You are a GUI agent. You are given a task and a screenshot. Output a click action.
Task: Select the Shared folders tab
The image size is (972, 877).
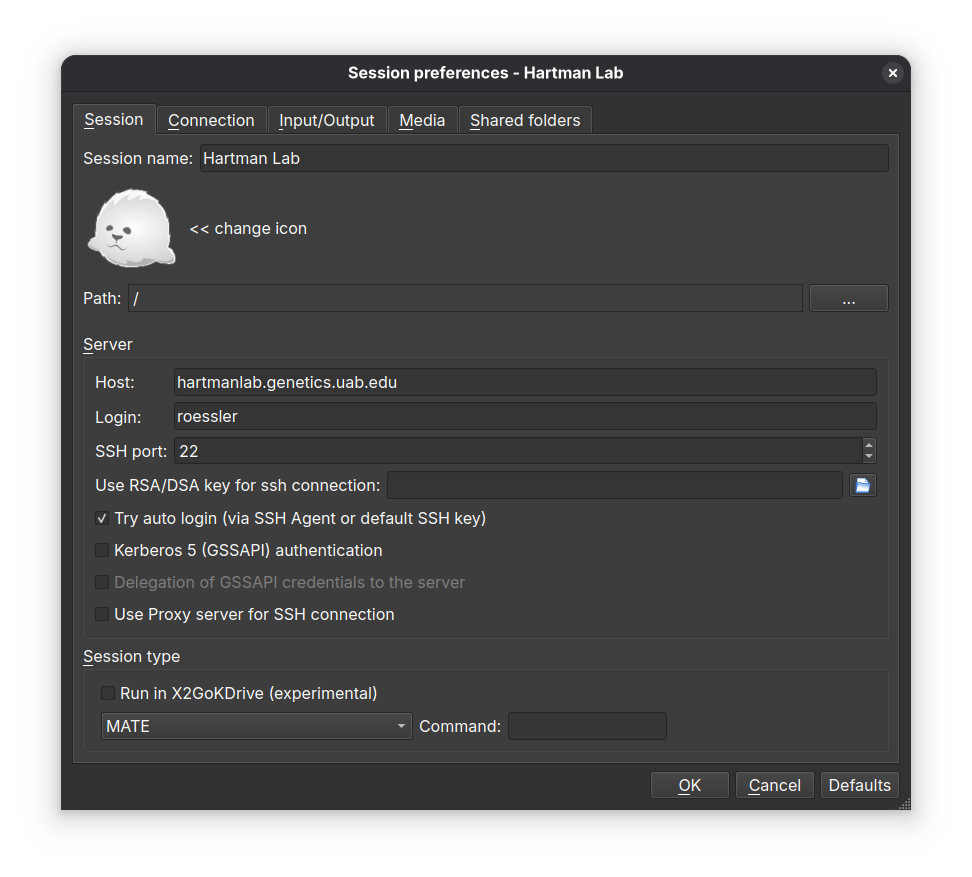(x=525, y=120)
